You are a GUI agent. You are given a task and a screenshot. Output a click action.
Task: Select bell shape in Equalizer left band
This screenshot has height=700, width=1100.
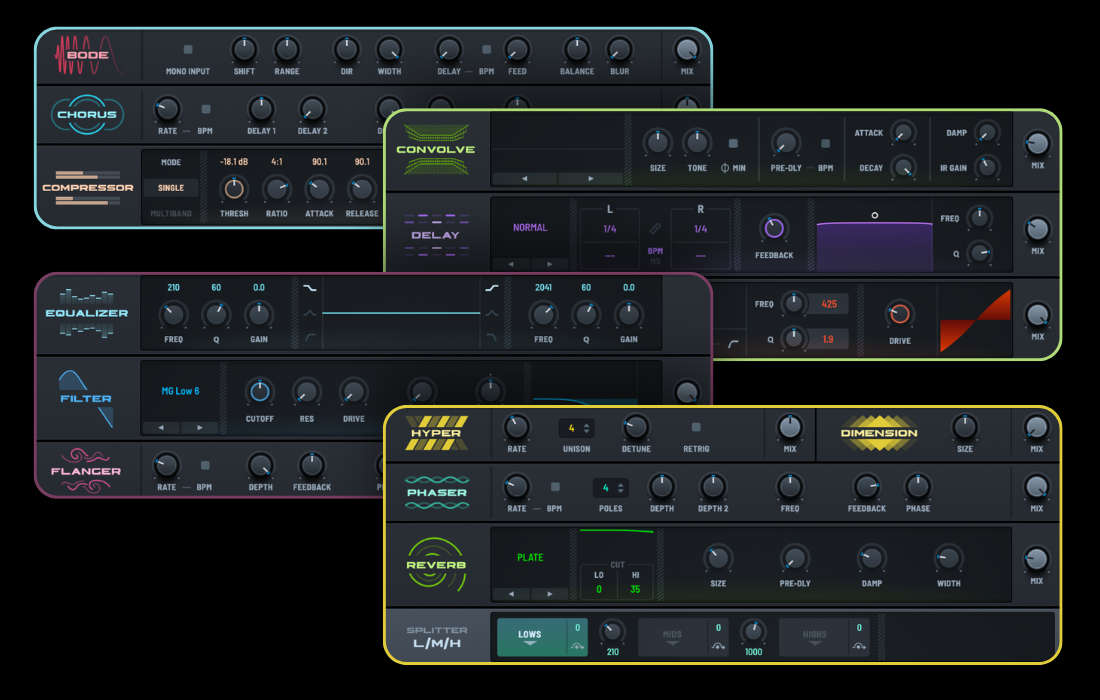click(309, 313)
